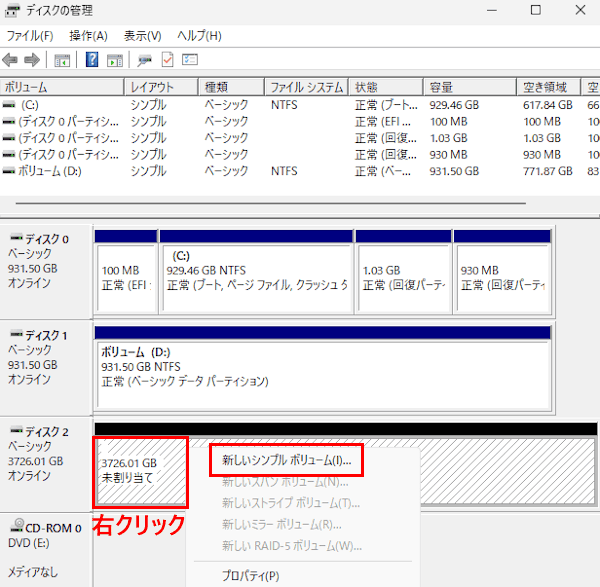Click the ディスク 0 label
600x587 pixels.
[47, 239]
